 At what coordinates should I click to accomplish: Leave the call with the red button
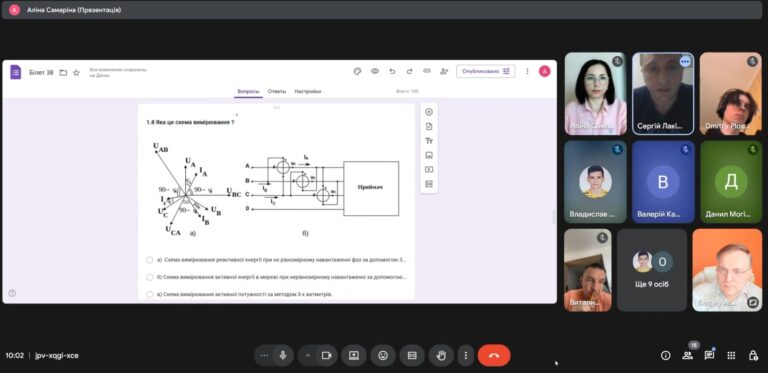click(494, 356)
